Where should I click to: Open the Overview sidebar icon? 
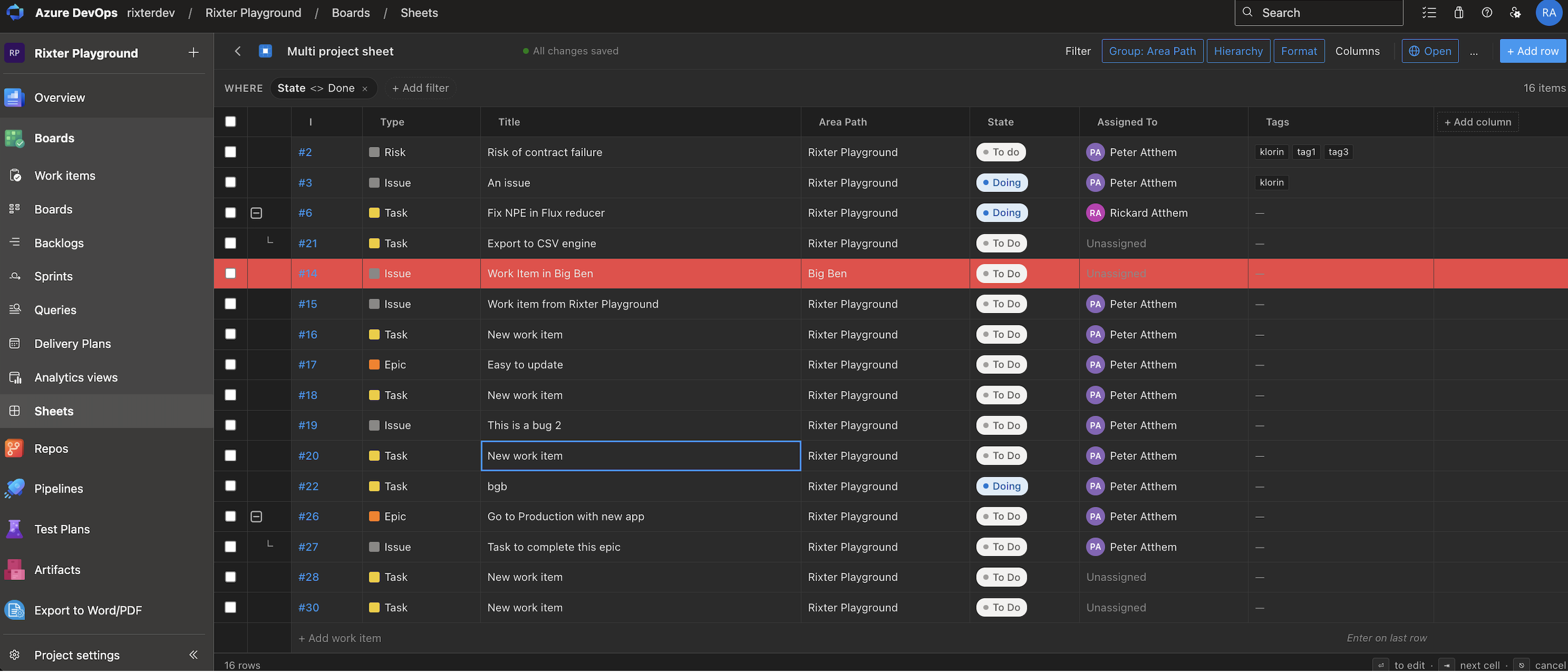point(14,97)
